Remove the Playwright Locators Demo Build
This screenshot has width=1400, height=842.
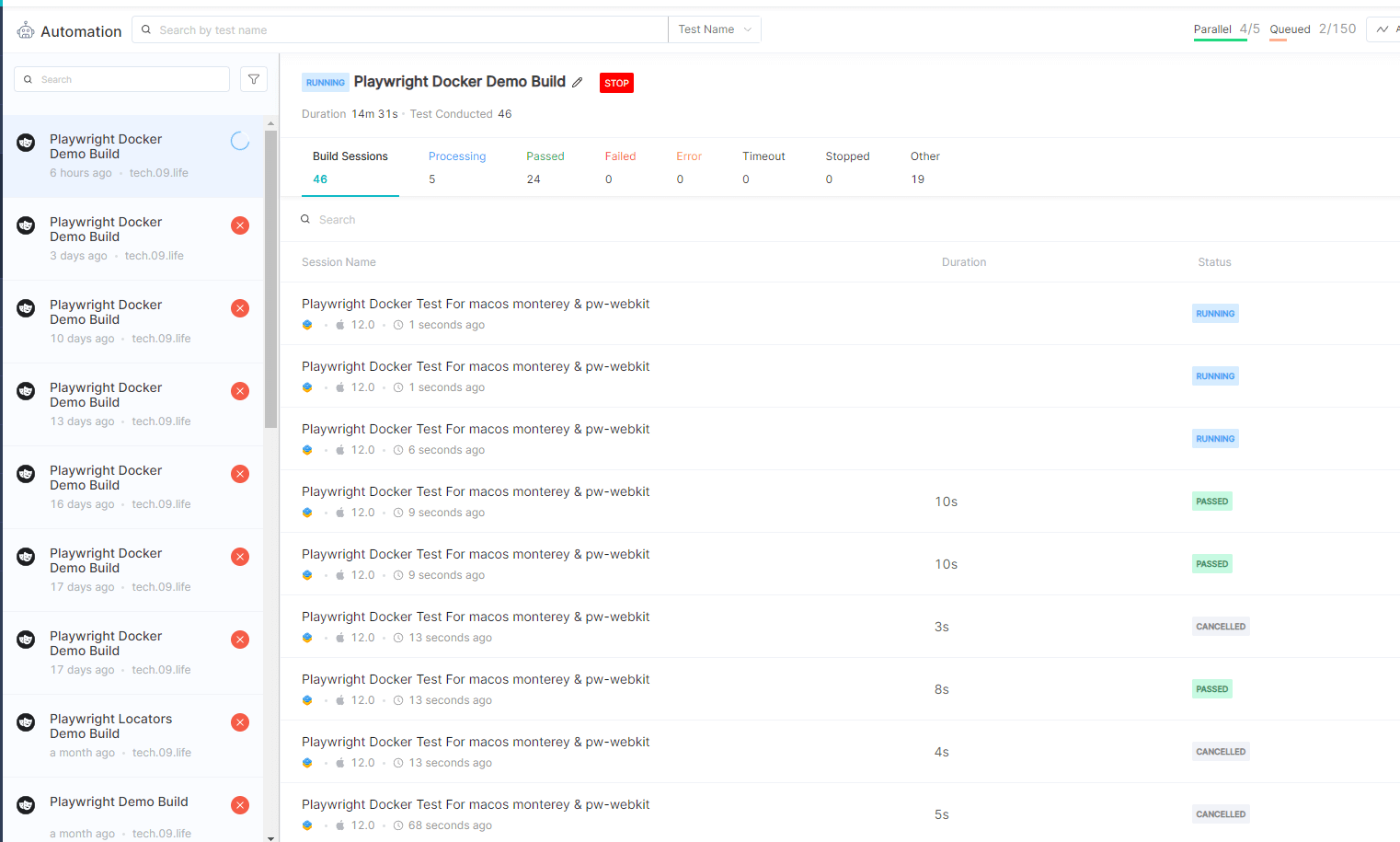point(239,721)
